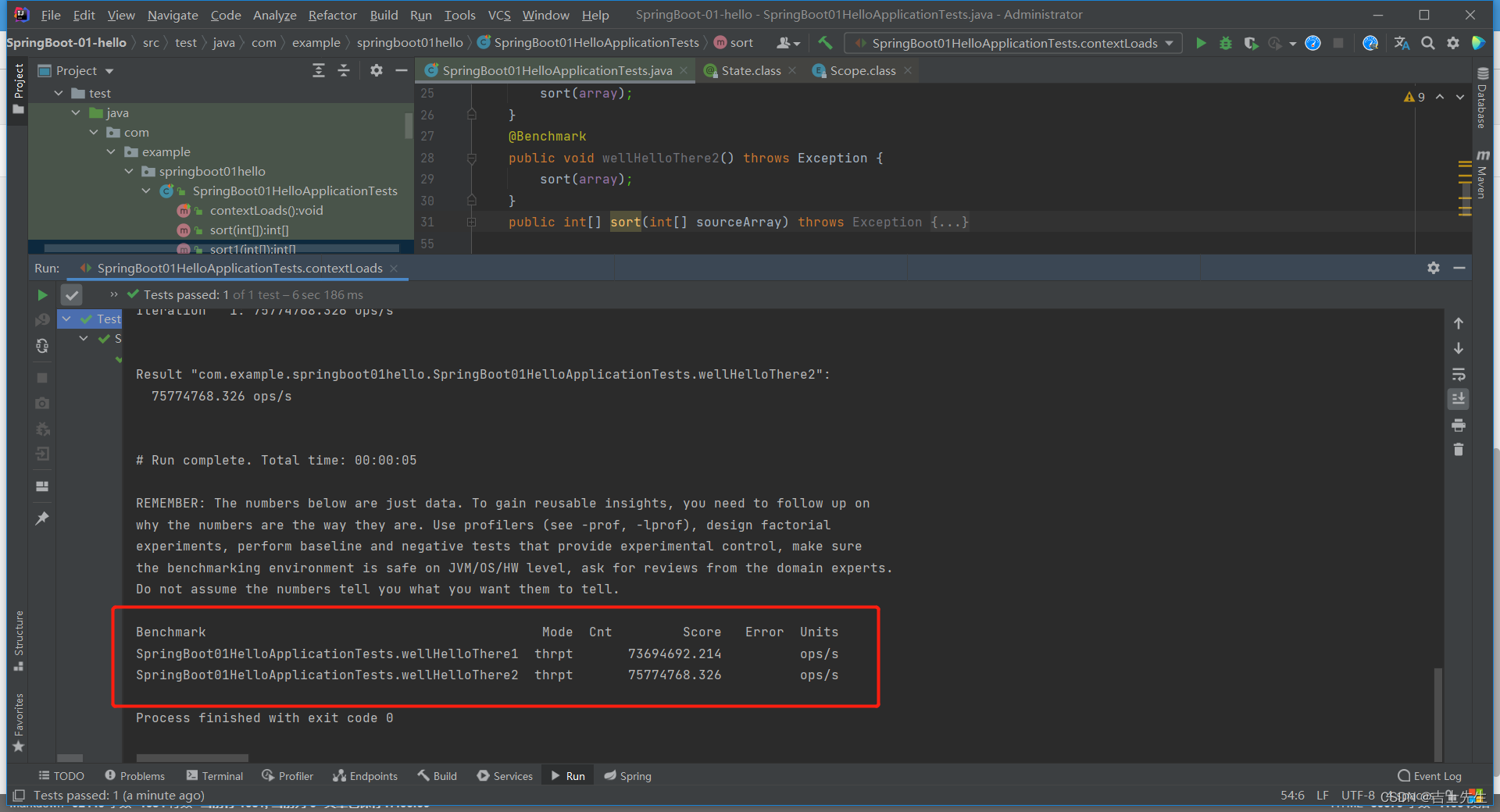Hide the Run tool window
Image resolution: width=1500 pixels, height=812 pixels.
point(1459,268)
